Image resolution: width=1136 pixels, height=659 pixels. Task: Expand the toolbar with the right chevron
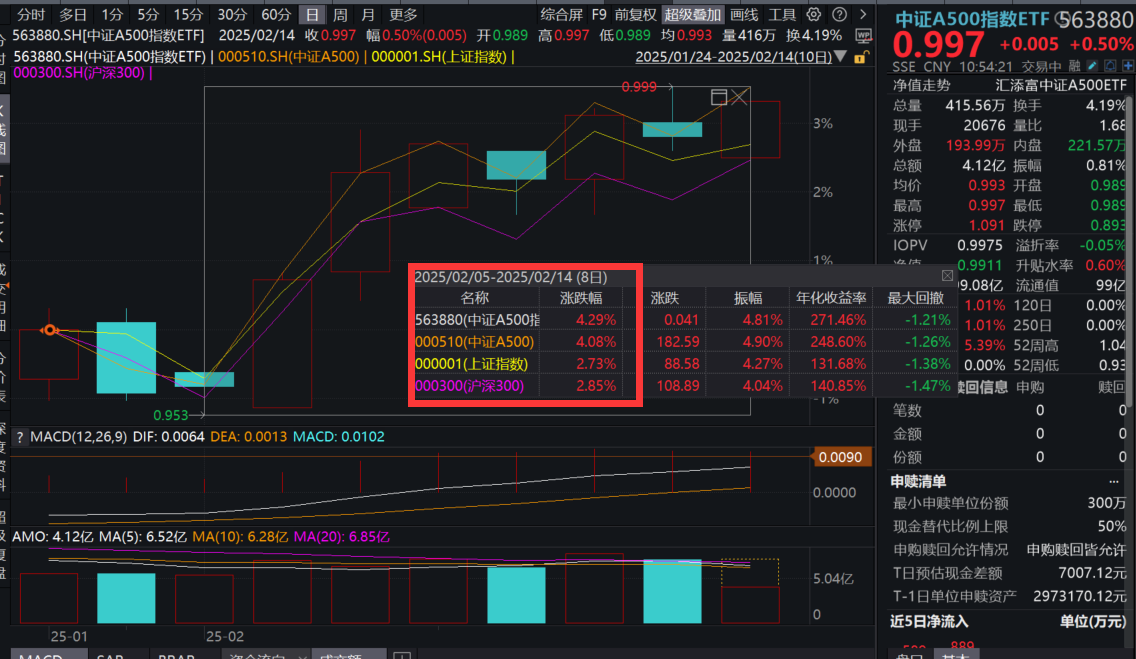click(x=862, y=13)
